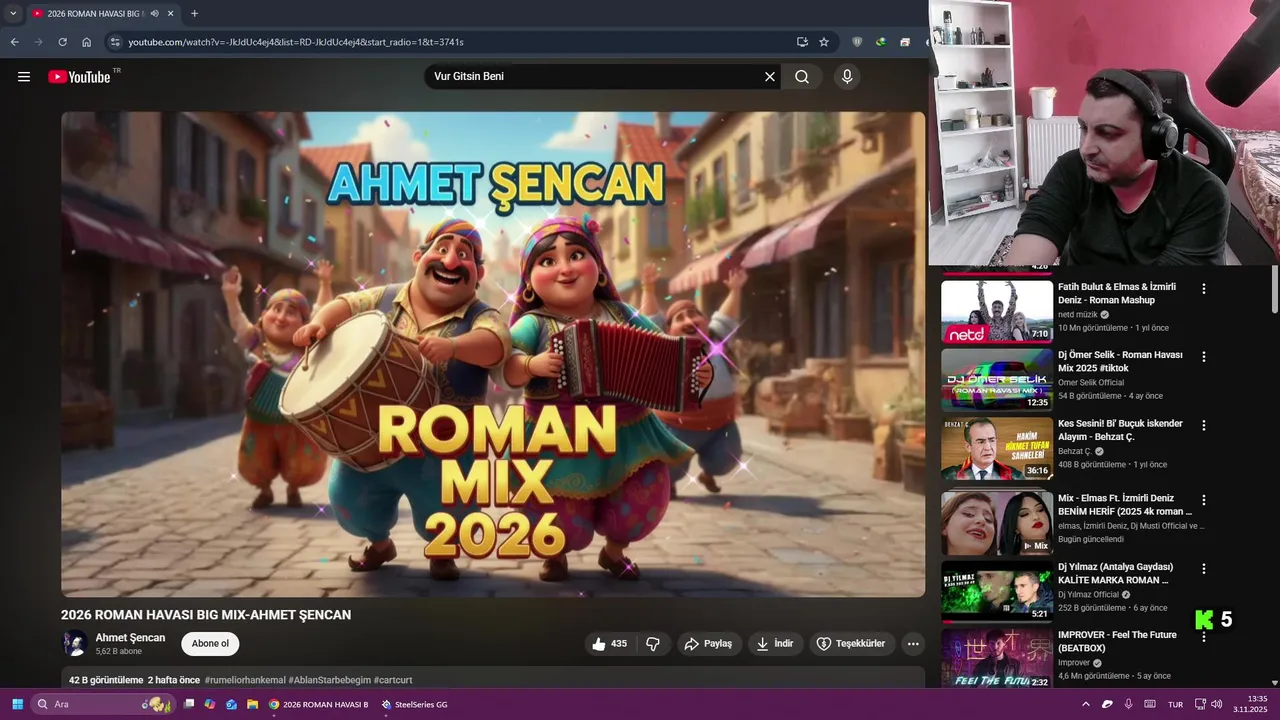The height and width of the screenshot is (720, 1280).
Task: Open Kes Sesini Behzat Ç. thumbnail
Action: tap(997, 449)
